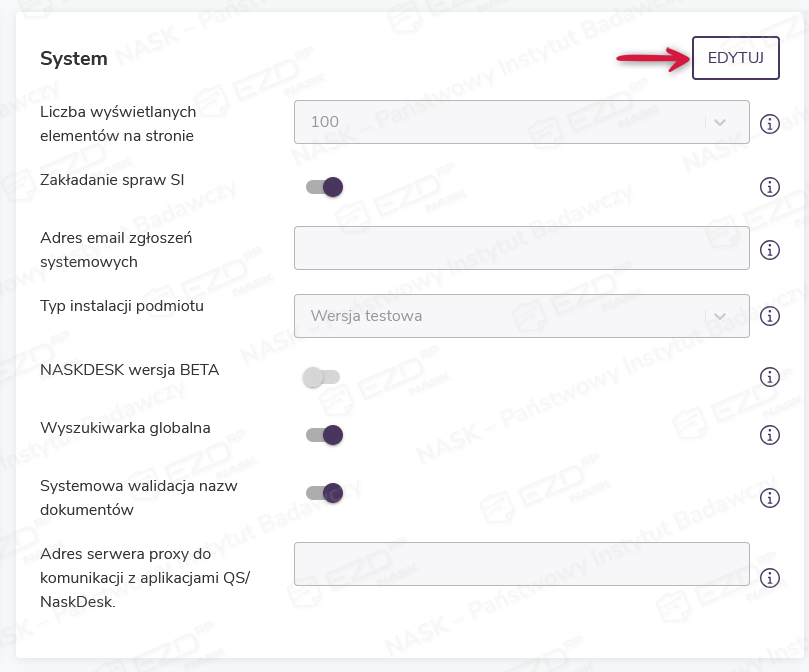Click chevron arrow on Wersja testowa combo box
The height and width of the screenshot is (672, 809).
pos(720,316)
